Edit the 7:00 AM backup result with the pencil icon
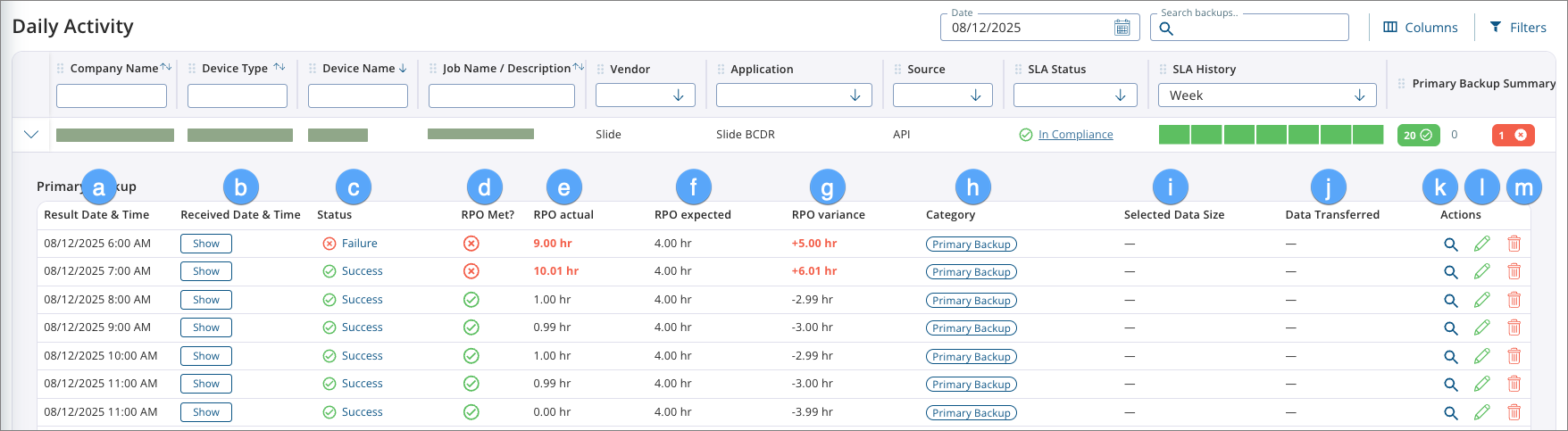This screenshot has height=431, width=1568. [1482, 271]
